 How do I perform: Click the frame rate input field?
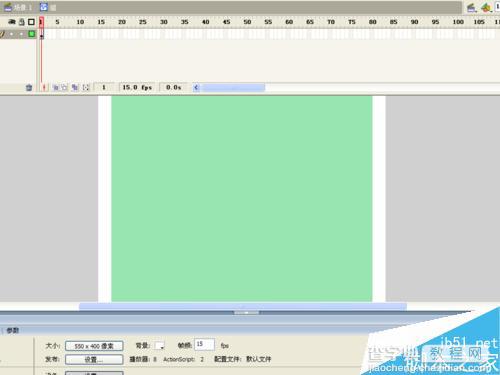tap(204, 344)
